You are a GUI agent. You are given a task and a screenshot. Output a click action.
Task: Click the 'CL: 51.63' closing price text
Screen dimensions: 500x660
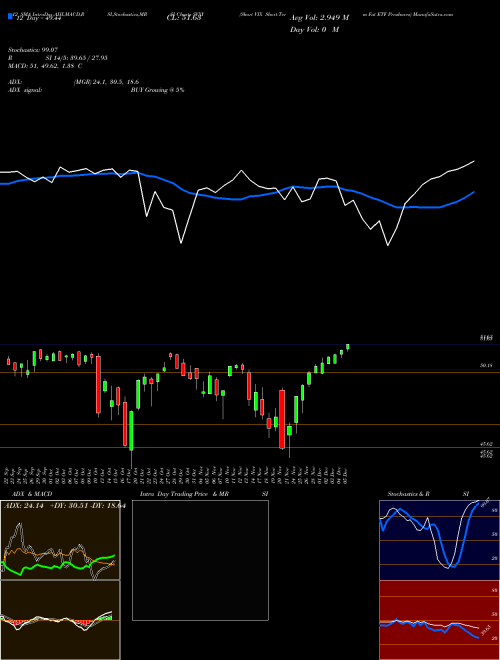pos(183,18)
